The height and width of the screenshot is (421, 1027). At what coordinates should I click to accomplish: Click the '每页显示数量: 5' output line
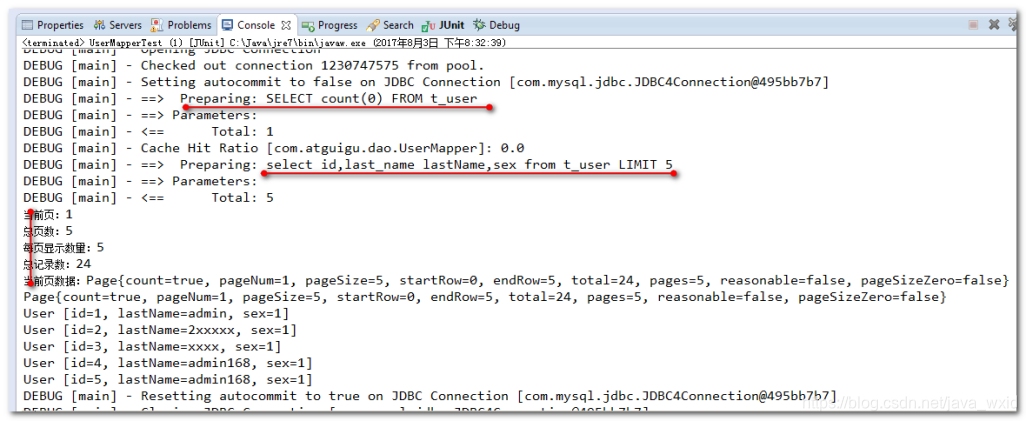(x=64, y=247)
